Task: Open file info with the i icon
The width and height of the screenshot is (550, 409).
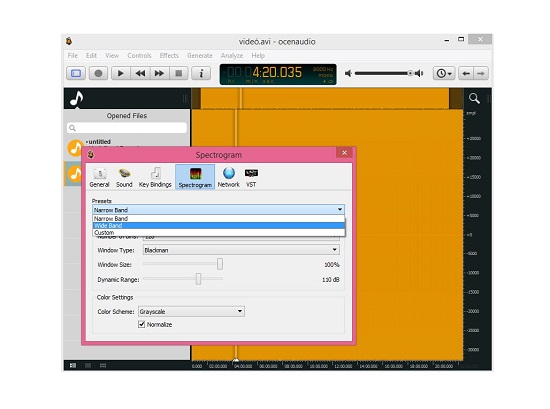Action: pyautogui.click(x=201, y=73)
